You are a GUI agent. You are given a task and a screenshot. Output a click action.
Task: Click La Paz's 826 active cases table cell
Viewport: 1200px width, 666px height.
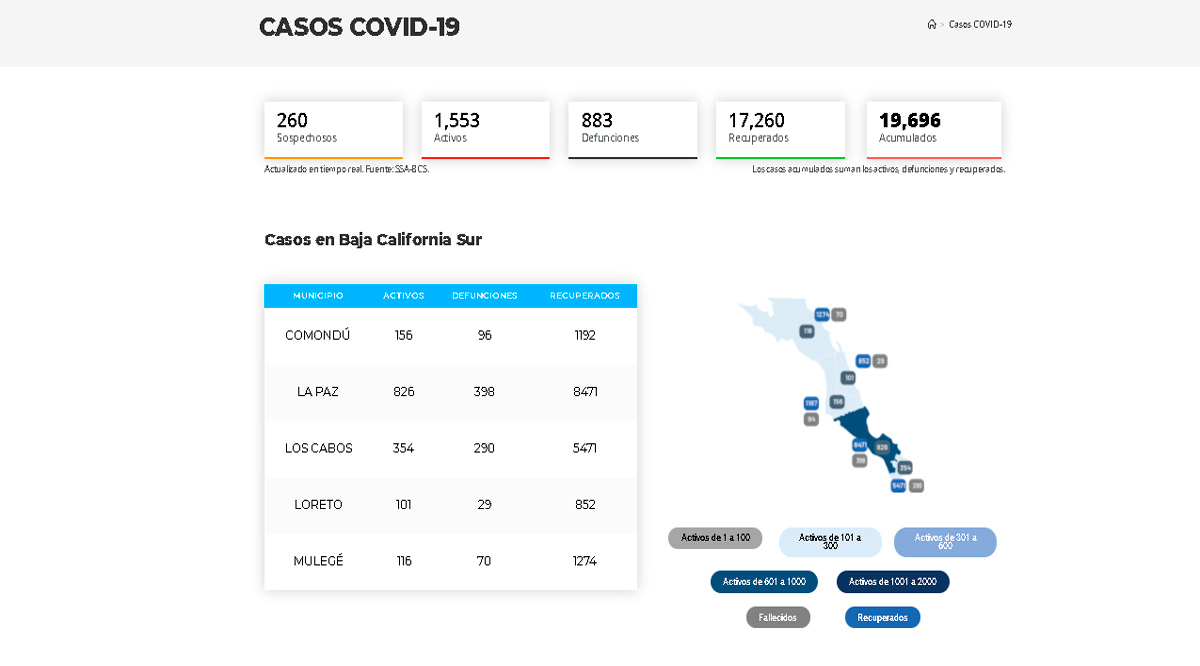pos(404,392)
